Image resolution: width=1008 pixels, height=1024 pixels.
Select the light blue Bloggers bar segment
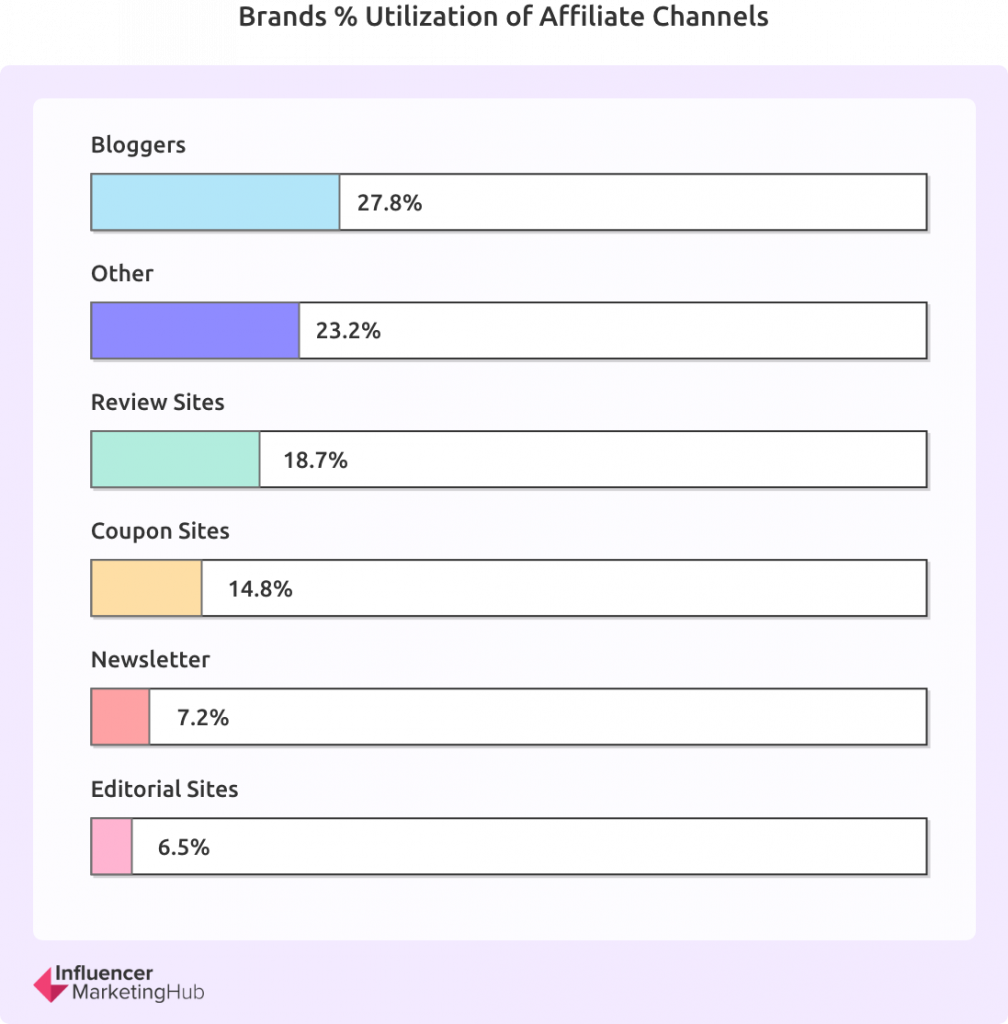[x=215, y=202]
